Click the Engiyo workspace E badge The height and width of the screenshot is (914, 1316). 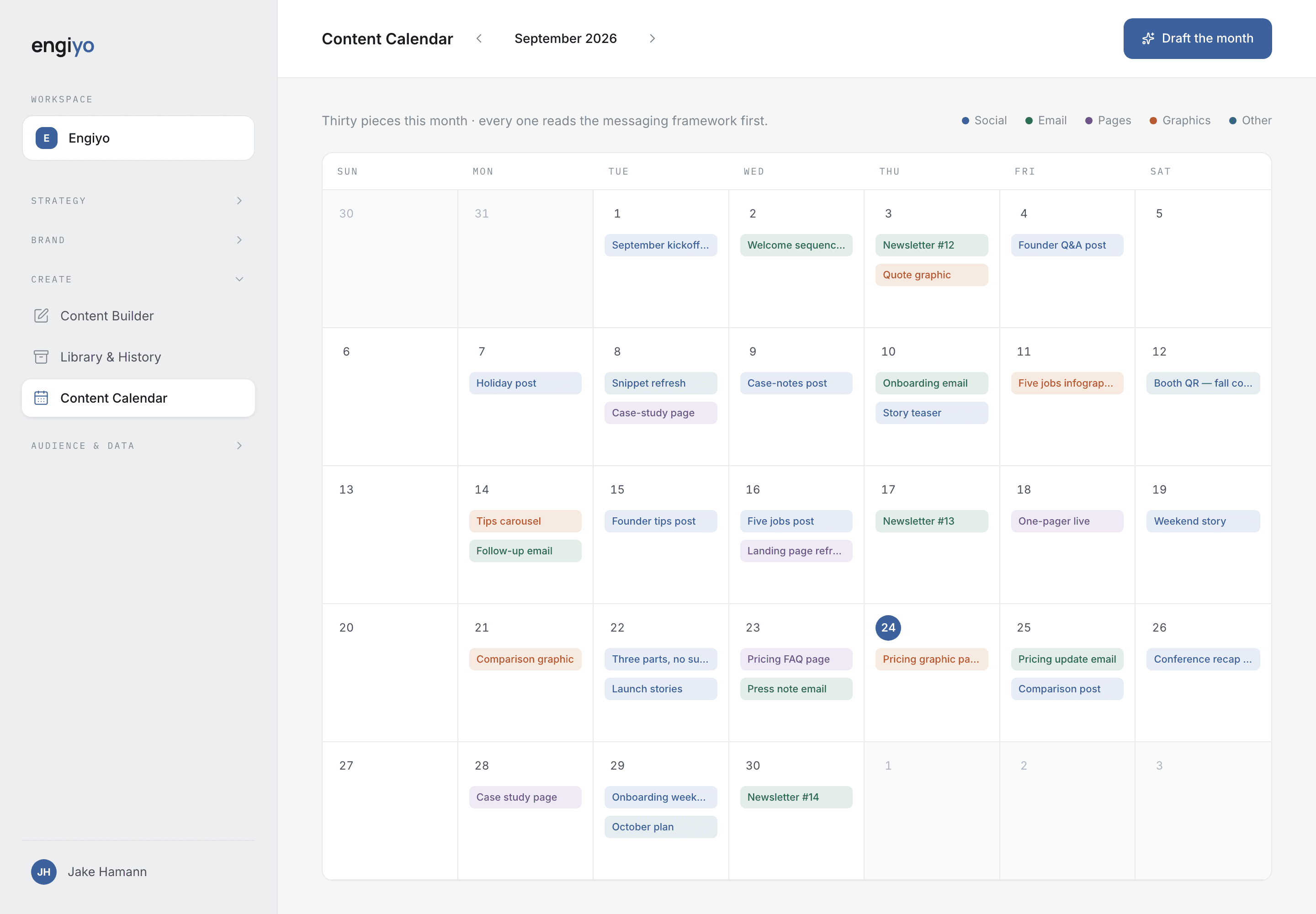[x=47, y=138]
